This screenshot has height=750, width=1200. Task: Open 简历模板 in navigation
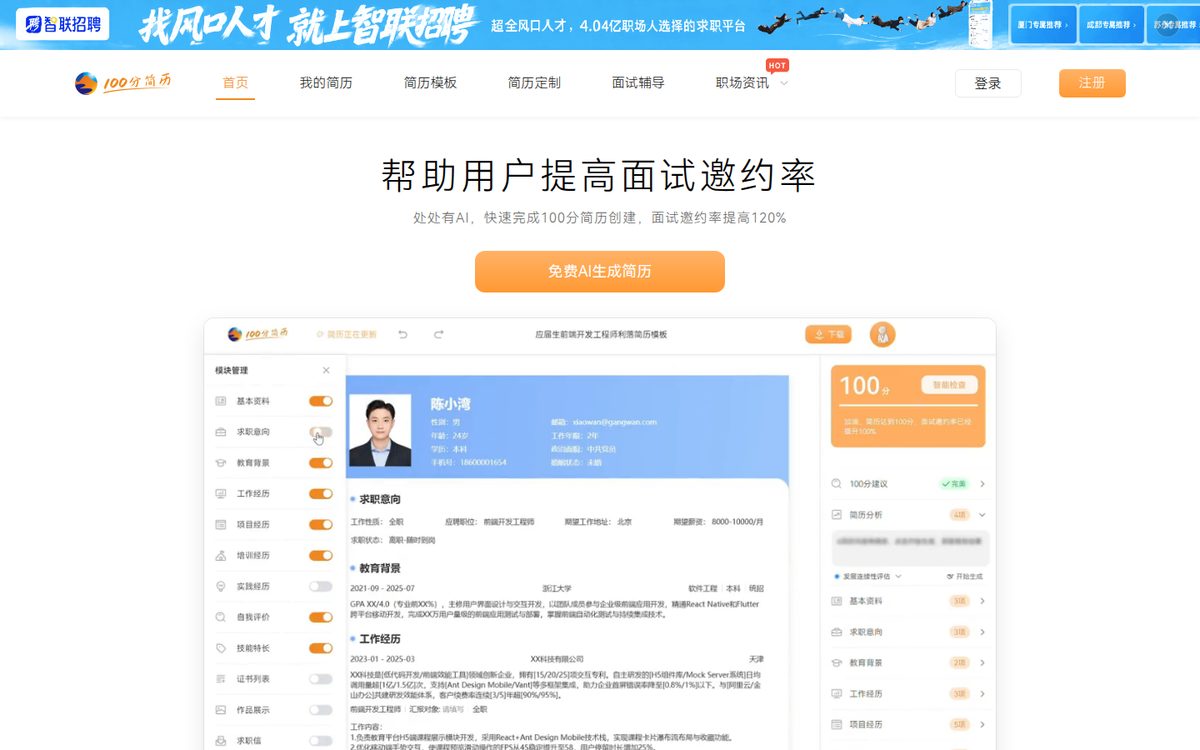[430, 83]
